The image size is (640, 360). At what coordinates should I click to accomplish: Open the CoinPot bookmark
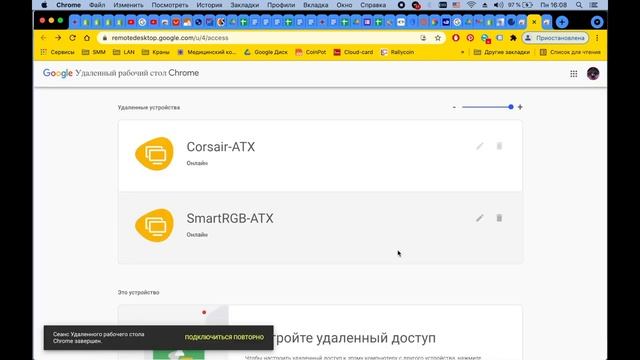[x=311, y=52]
